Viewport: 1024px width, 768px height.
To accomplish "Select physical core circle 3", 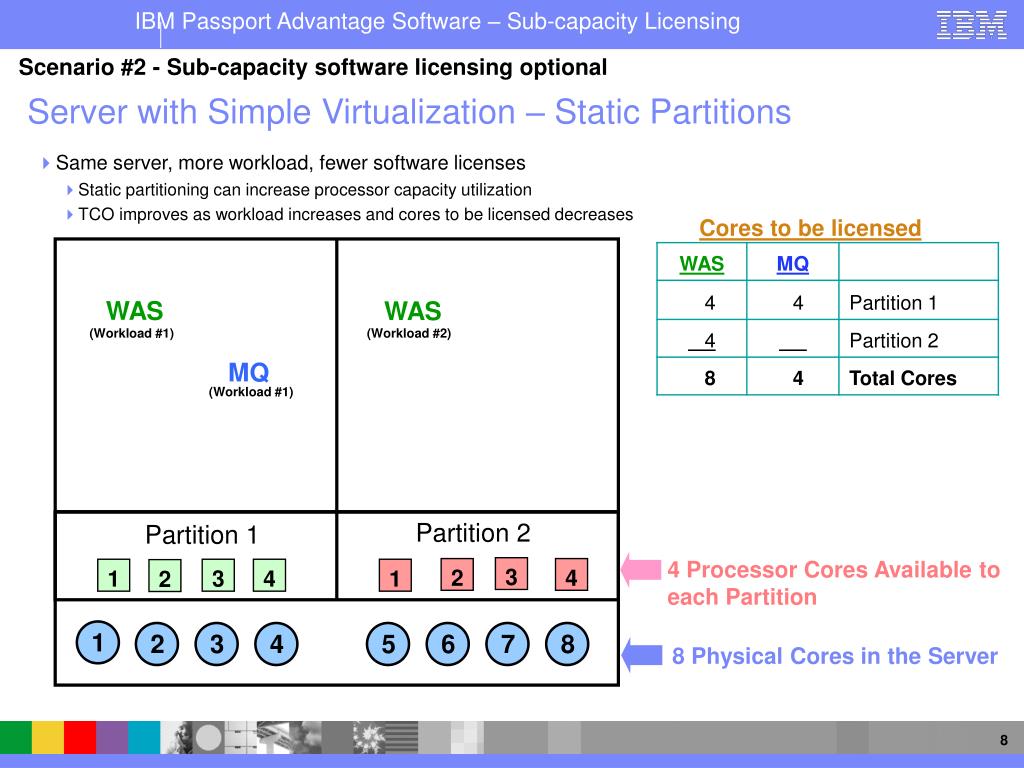I will [217, 644].
